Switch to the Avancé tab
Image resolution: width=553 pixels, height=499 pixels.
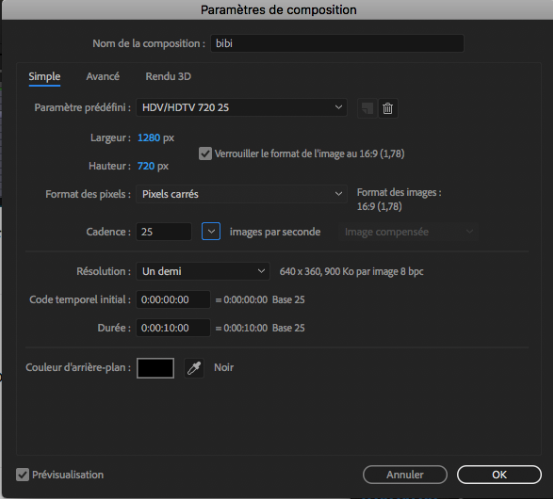tap(103, 76)
